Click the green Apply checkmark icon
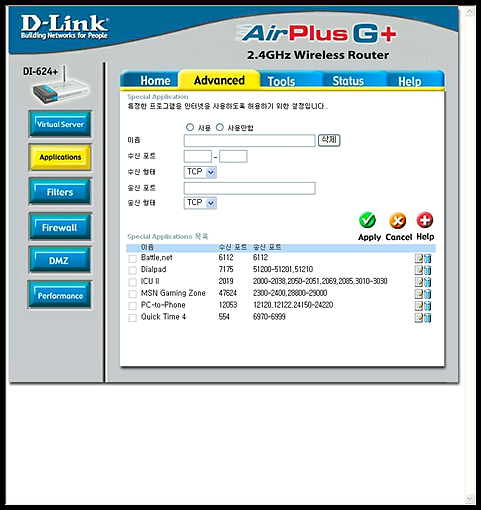This screenshot has height=510, width=481. tap(367, 220)
